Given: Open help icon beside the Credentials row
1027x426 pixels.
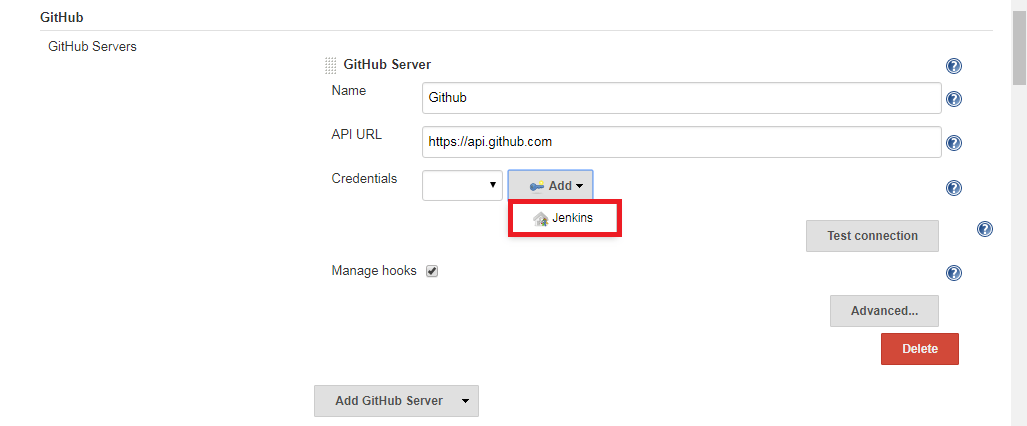Looking at the screenshot, I should [x=954, y=188].
